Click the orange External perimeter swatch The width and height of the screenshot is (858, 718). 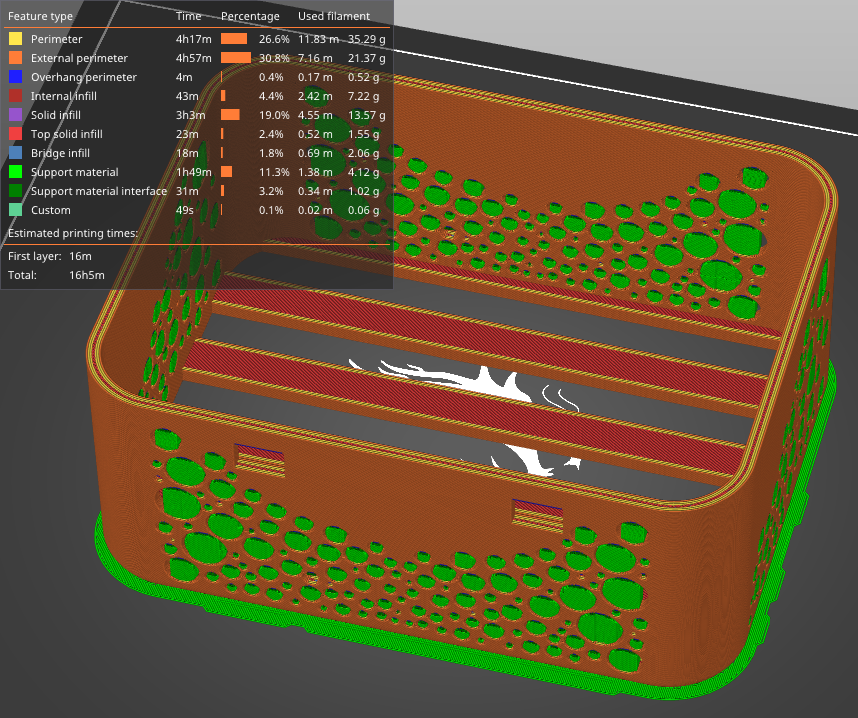pyautogui.click(x=15, y=58)
